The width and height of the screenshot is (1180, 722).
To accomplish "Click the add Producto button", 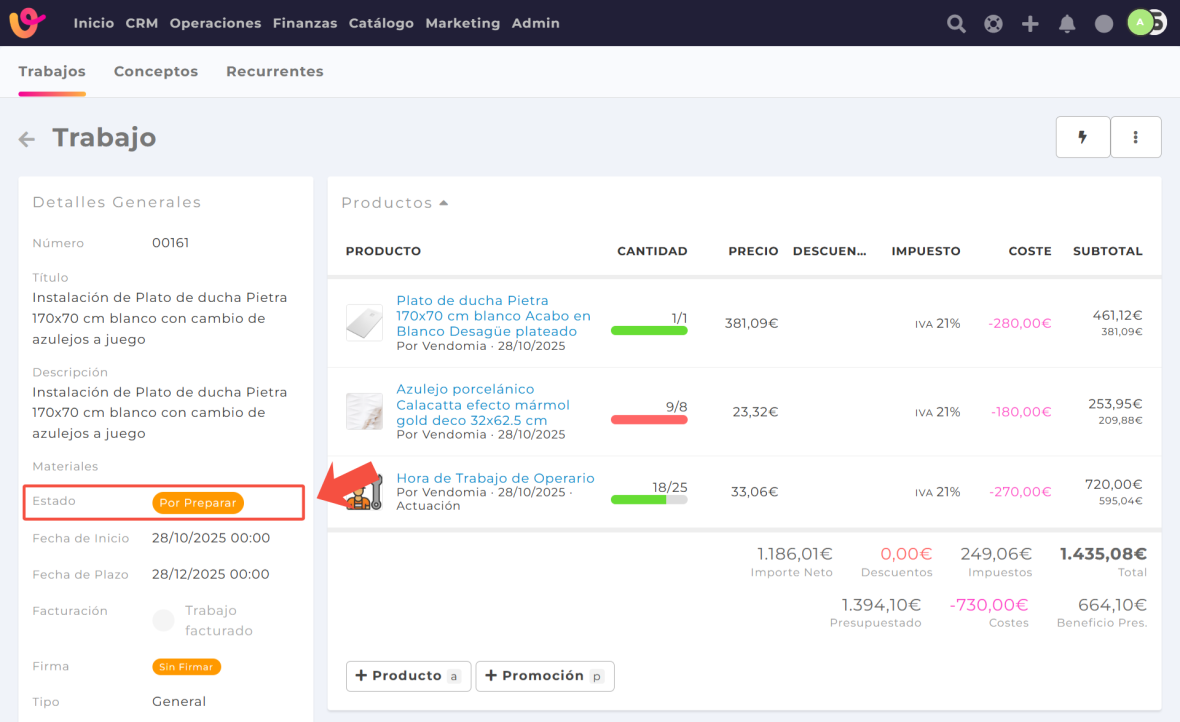I will [408, 676].
